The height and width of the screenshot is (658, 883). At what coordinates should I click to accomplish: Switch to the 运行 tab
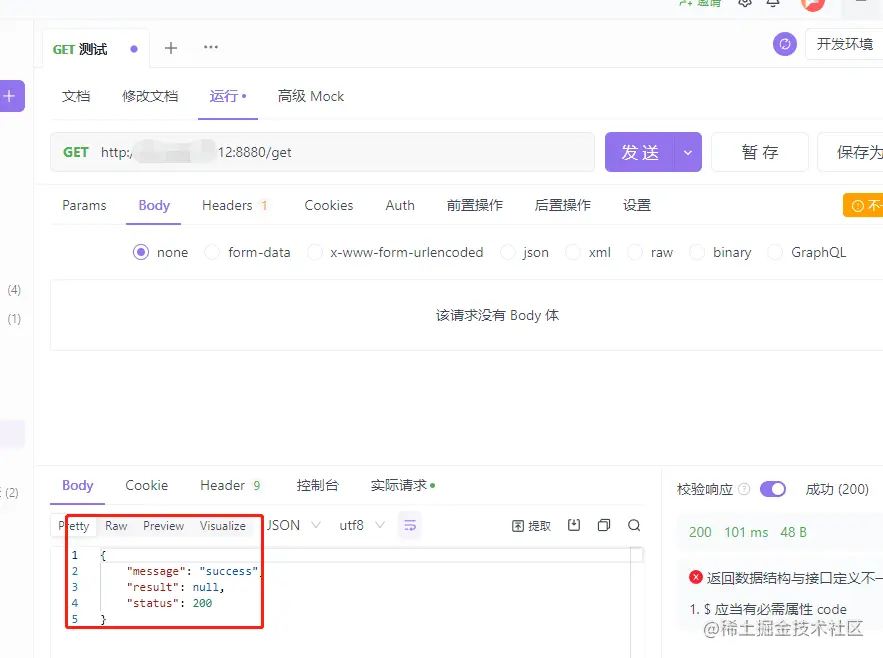[228, 96]
